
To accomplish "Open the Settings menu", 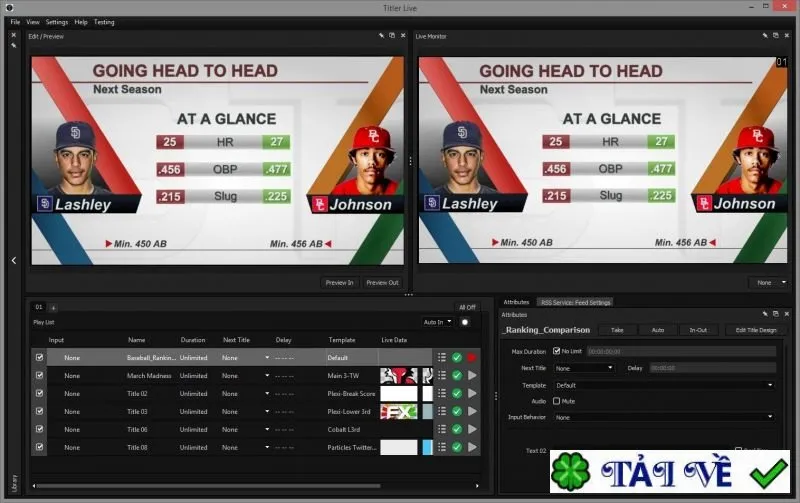I will pyautogui.click(x=57, y=22).
